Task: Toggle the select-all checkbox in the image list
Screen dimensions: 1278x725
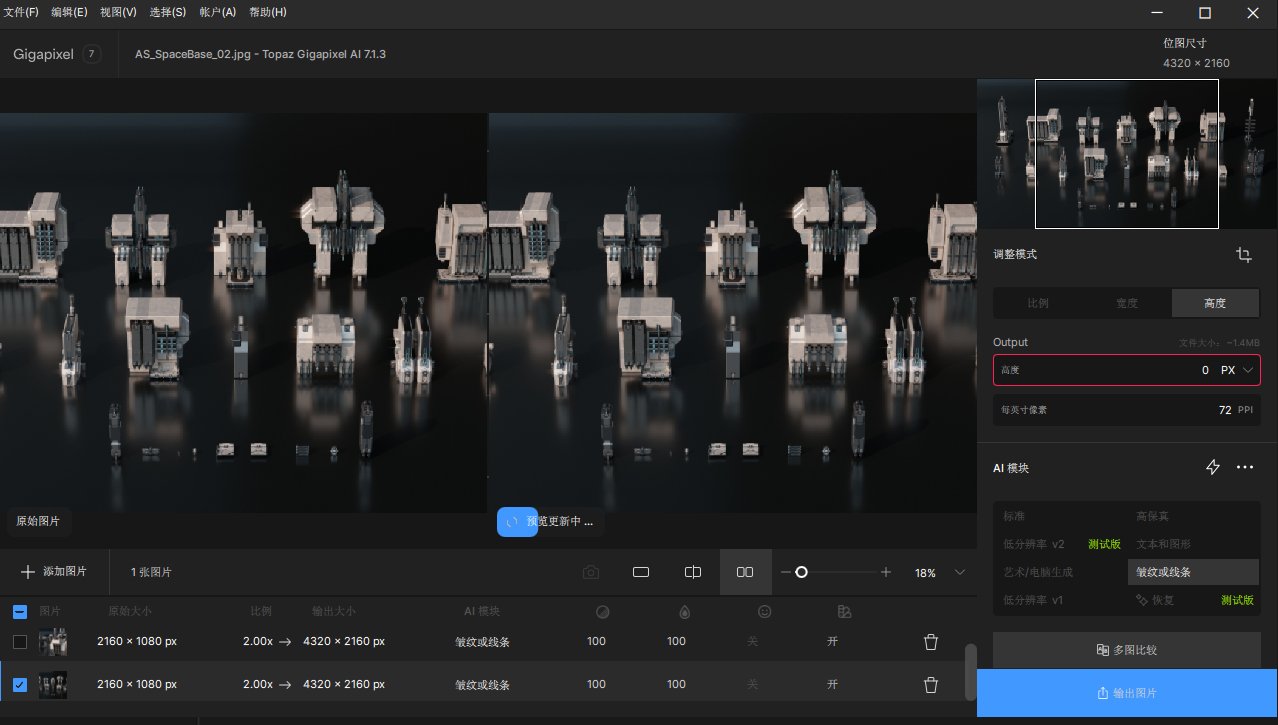Action: pyautogui.click(x=19, y=611)
